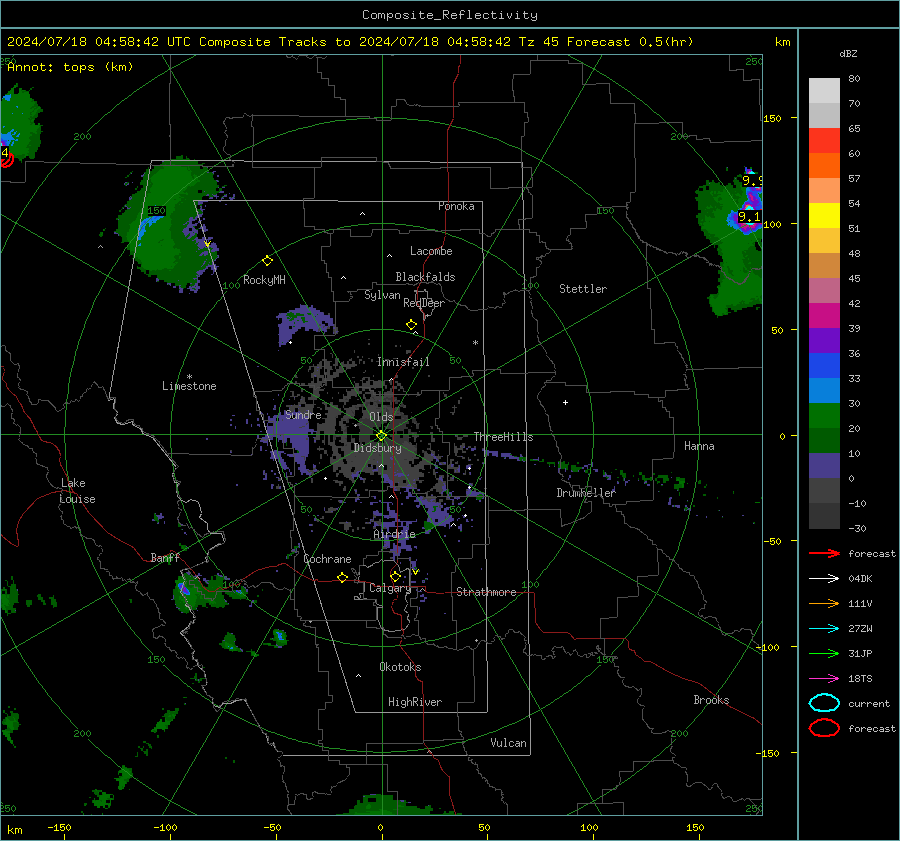Click the white plus marker west of Hanna
The image size is (900, 841).
(x=565, y=402)
